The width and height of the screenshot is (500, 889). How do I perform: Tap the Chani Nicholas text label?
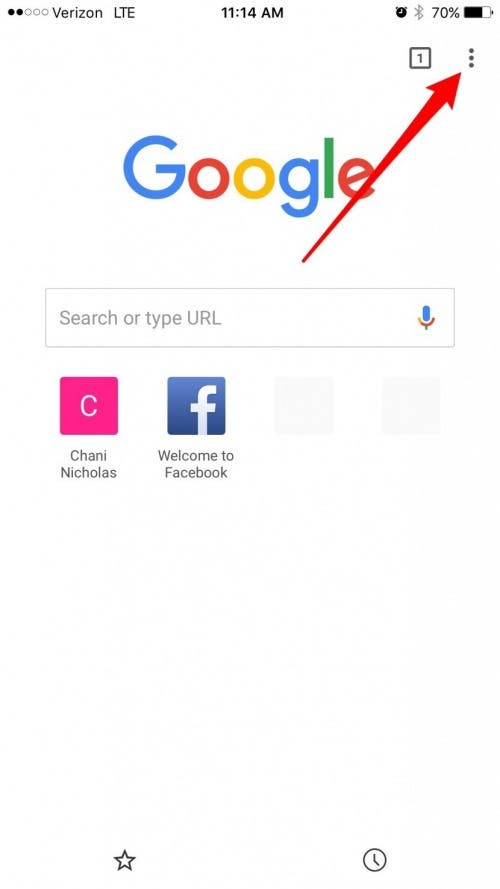click(89, 464)
